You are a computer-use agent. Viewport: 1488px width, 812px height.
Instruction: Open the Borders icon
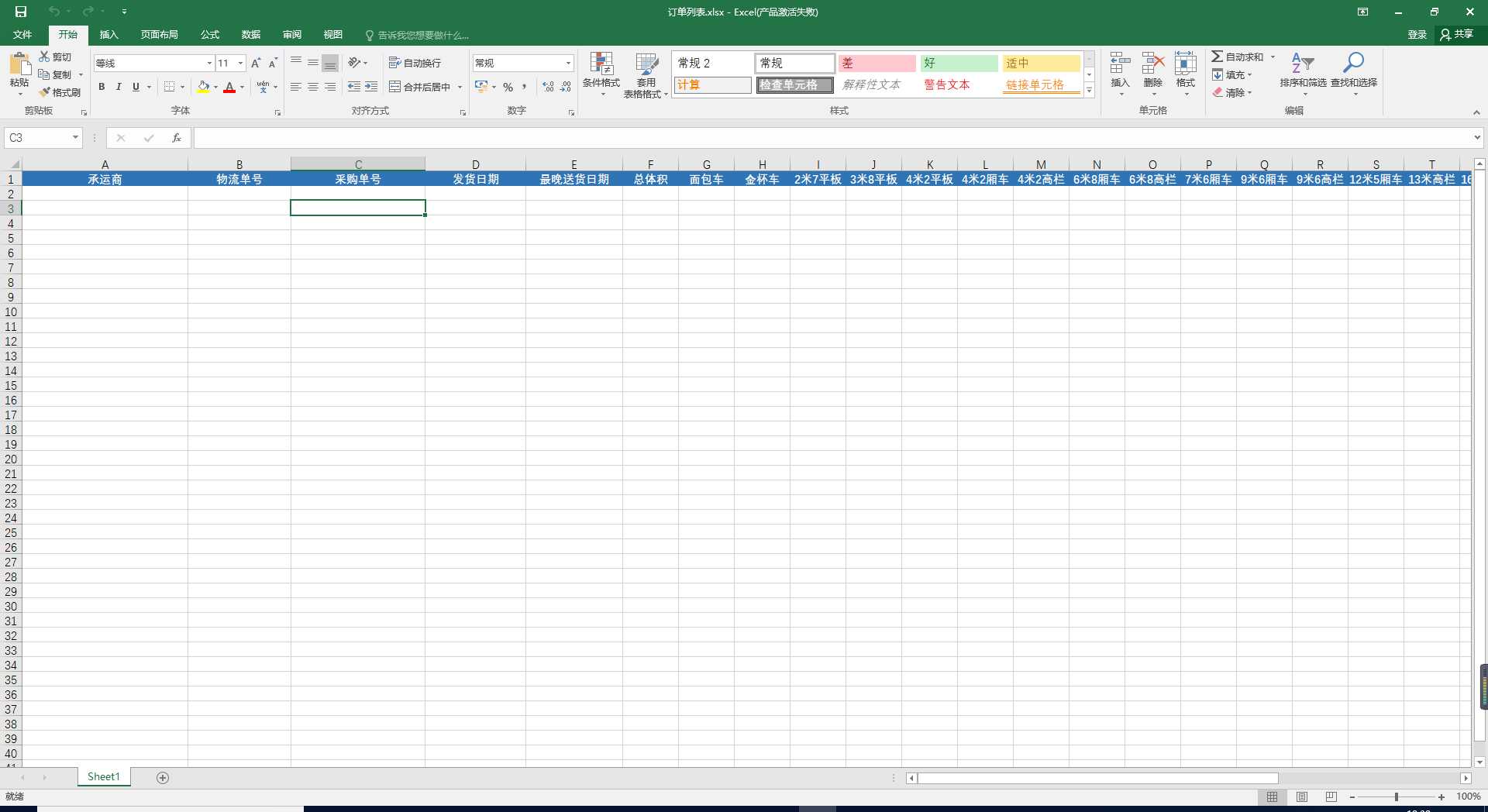(x=169, y=87)
